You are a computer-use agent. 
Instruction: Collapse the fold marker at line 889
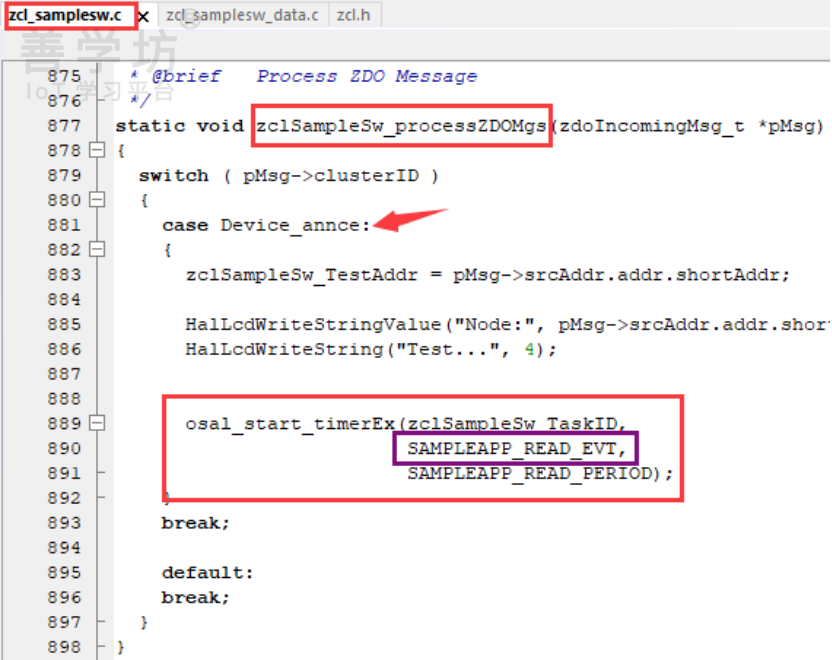[x=97, y=423]
